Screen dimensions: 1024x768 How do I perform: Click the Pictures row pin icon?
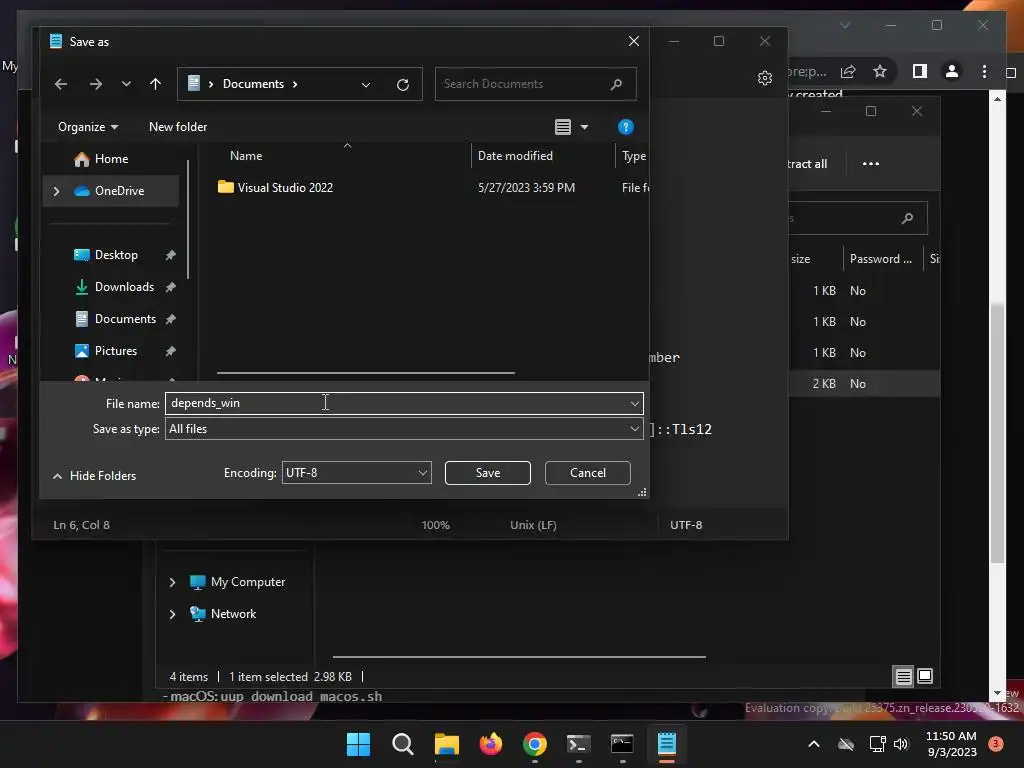coord(170,351)
